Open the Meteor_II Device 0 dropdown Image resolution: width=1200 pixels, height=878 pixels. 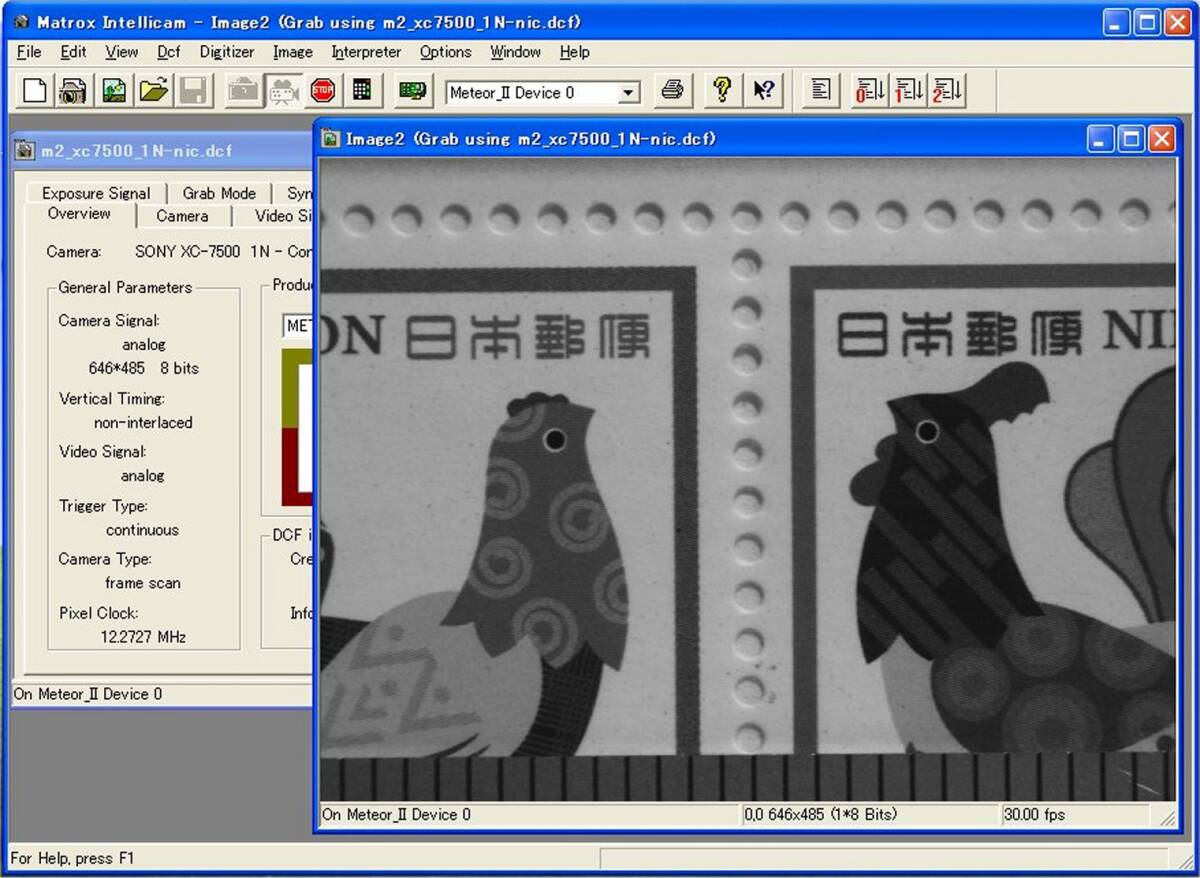pos(628,93)
